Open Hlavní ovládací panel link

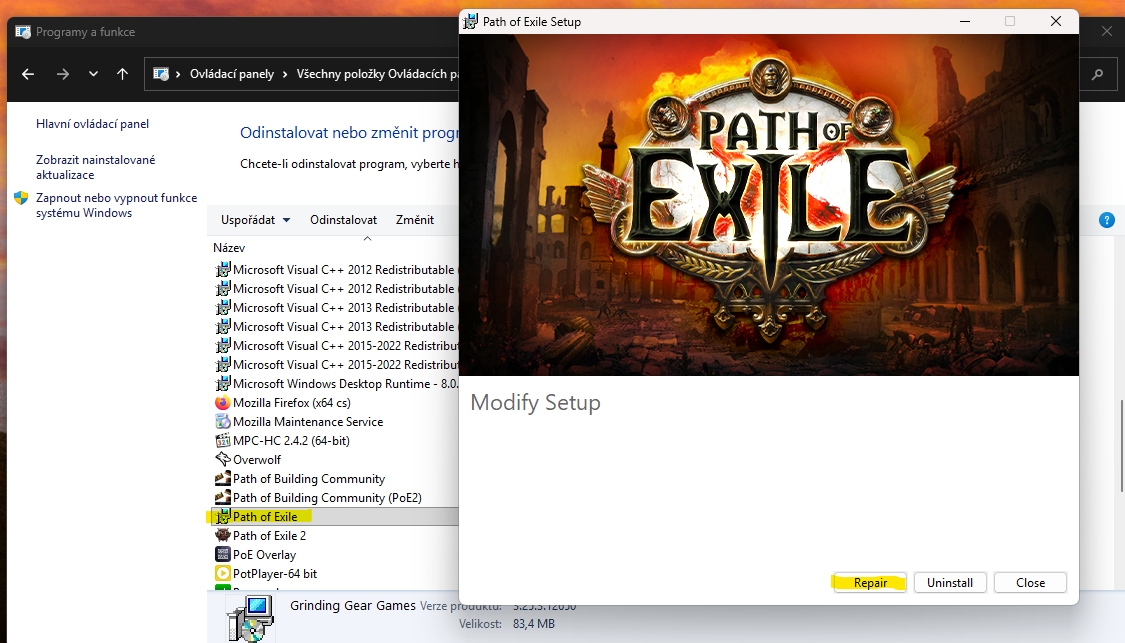point(93,123)
